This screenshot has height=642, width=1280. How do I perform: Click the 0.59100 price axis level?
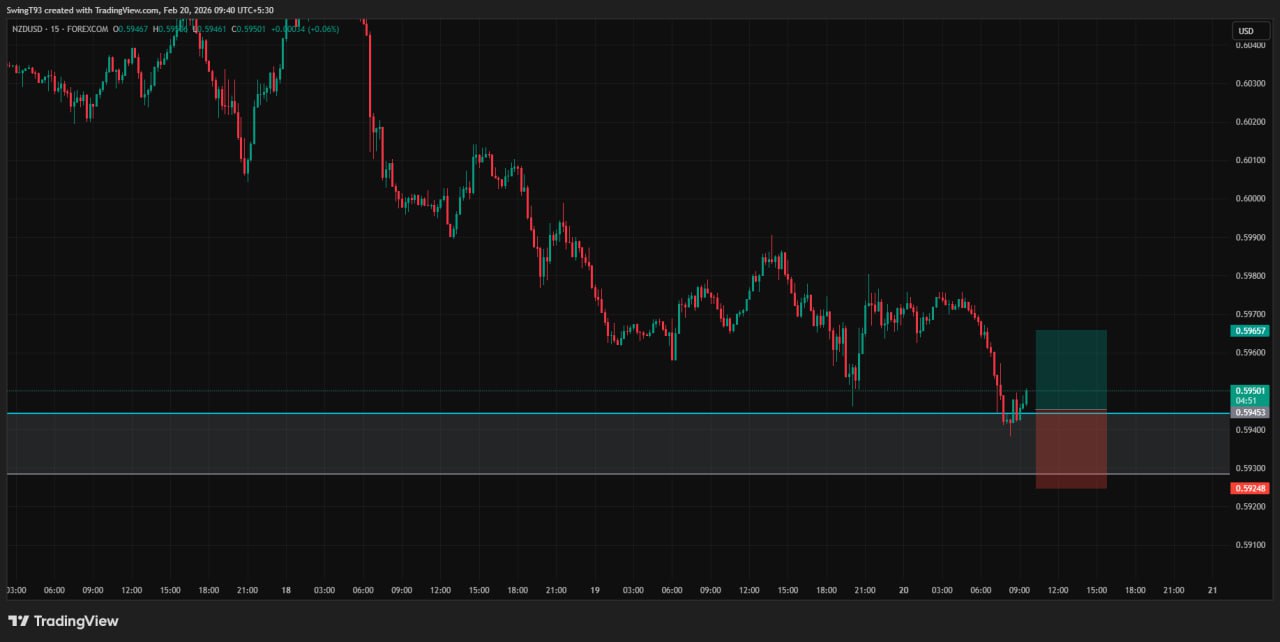coord(1251,545)
